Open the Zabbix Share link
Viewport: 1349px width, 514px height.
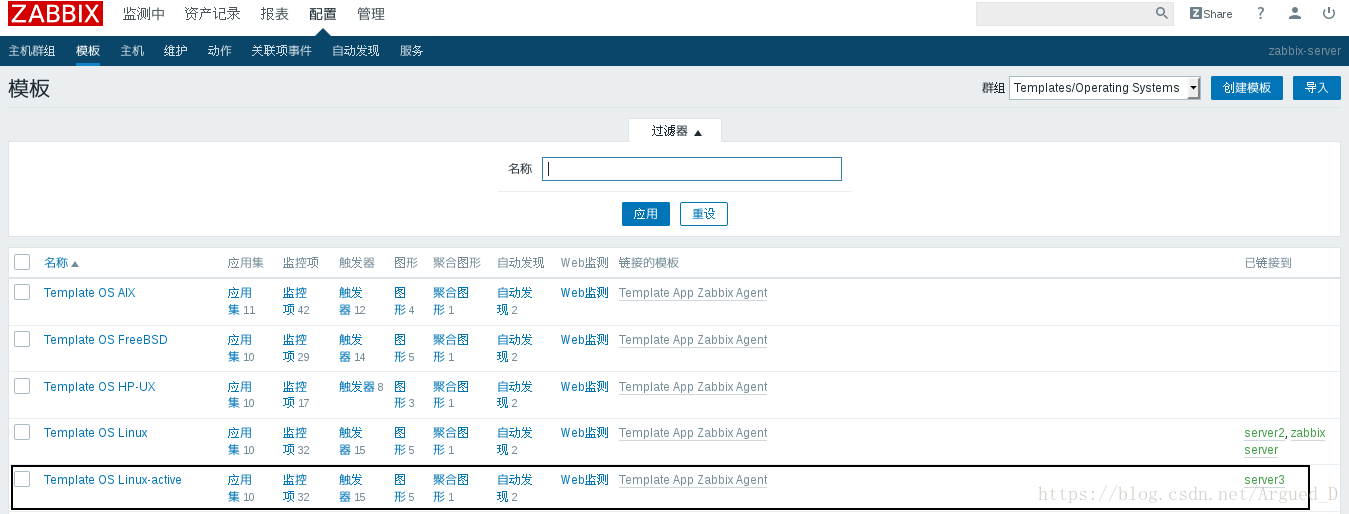click(x=1211, y=14)
